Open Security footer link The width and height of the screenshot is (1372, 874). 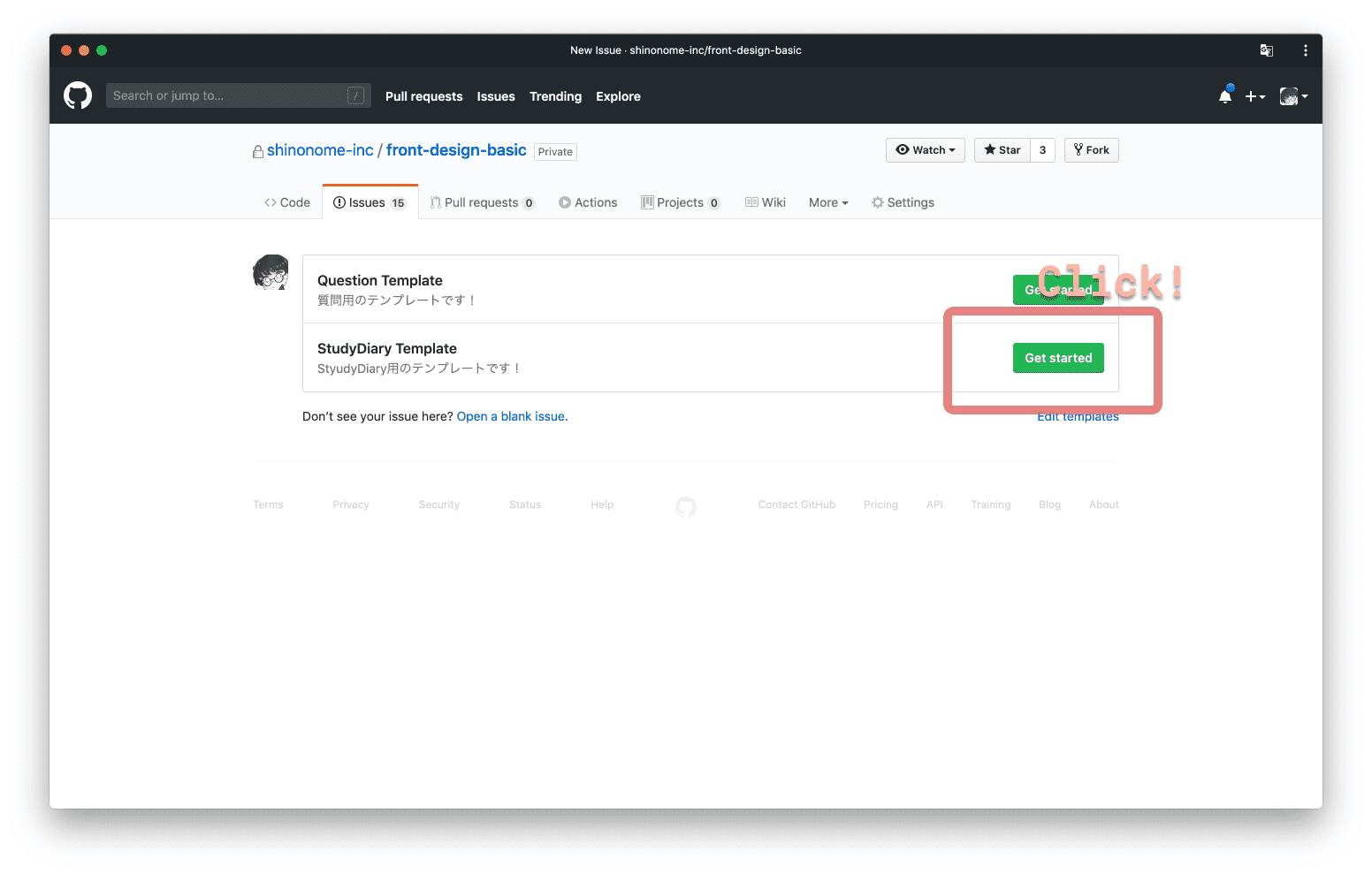[439, 505]
